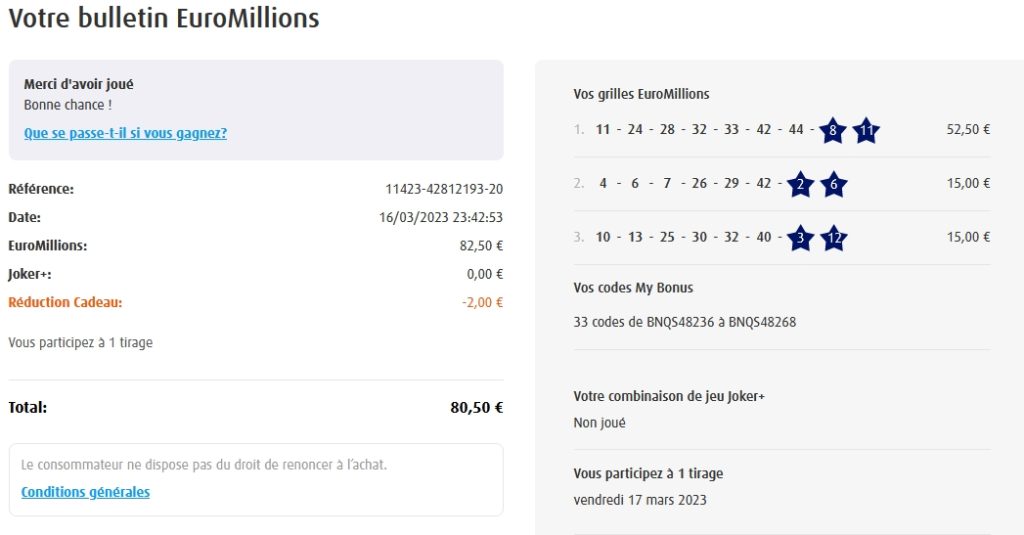Click the draw date vendredi 17 mars 2023

point(640,499)
